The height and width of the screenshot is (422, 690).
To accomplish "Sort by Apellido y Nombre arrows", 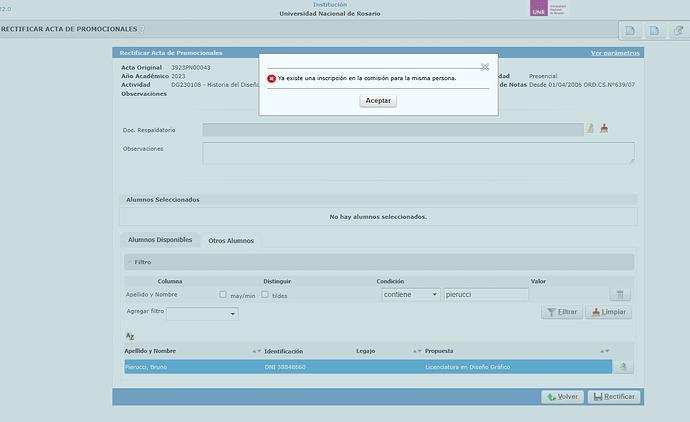I will point(257,351).
